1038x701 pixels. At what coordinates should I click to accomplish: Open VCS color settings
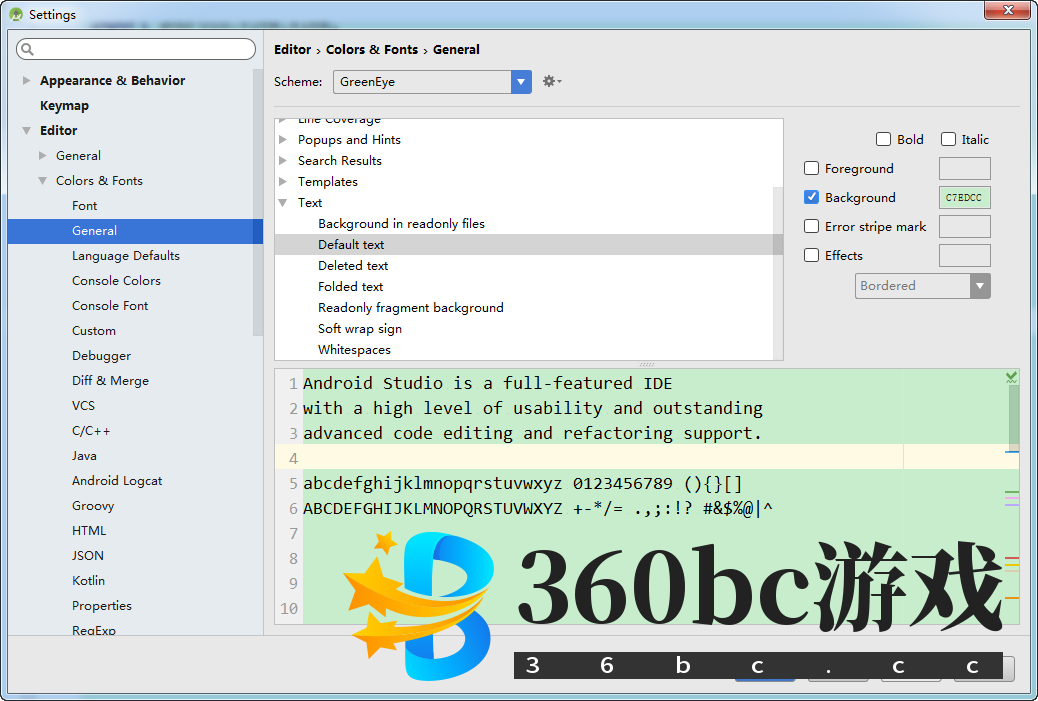coord(83,406)
